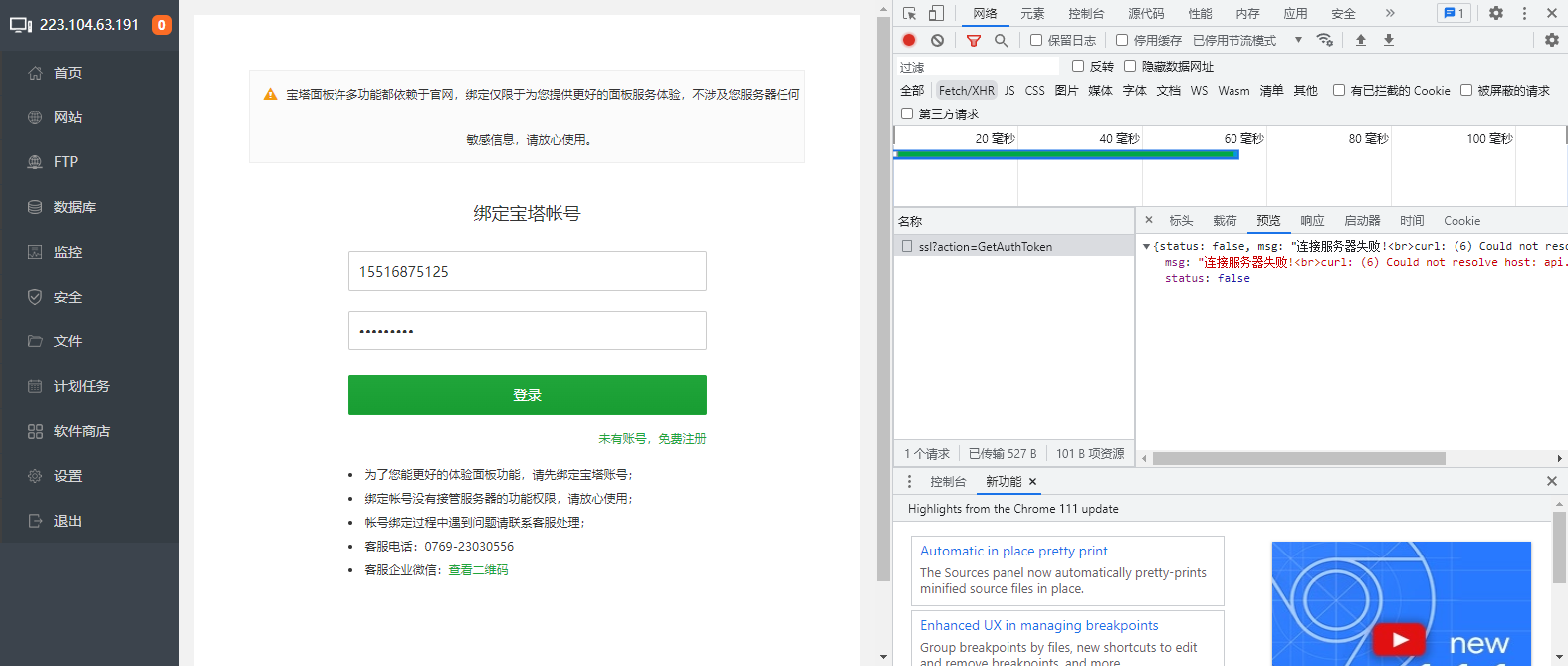The image size is (1568, 666).
Task: Check 有已拦截的 Cookie filter
Action: coord(1339,90)
